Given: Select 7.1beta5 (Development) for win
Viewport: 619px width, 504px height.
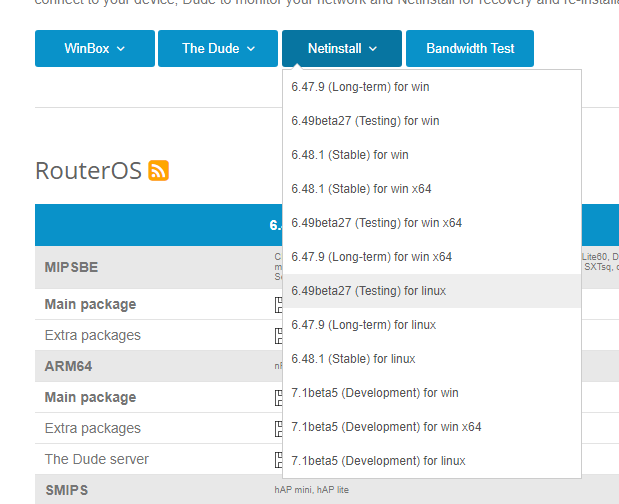Looking at the screenshot, I should (432, 393).
